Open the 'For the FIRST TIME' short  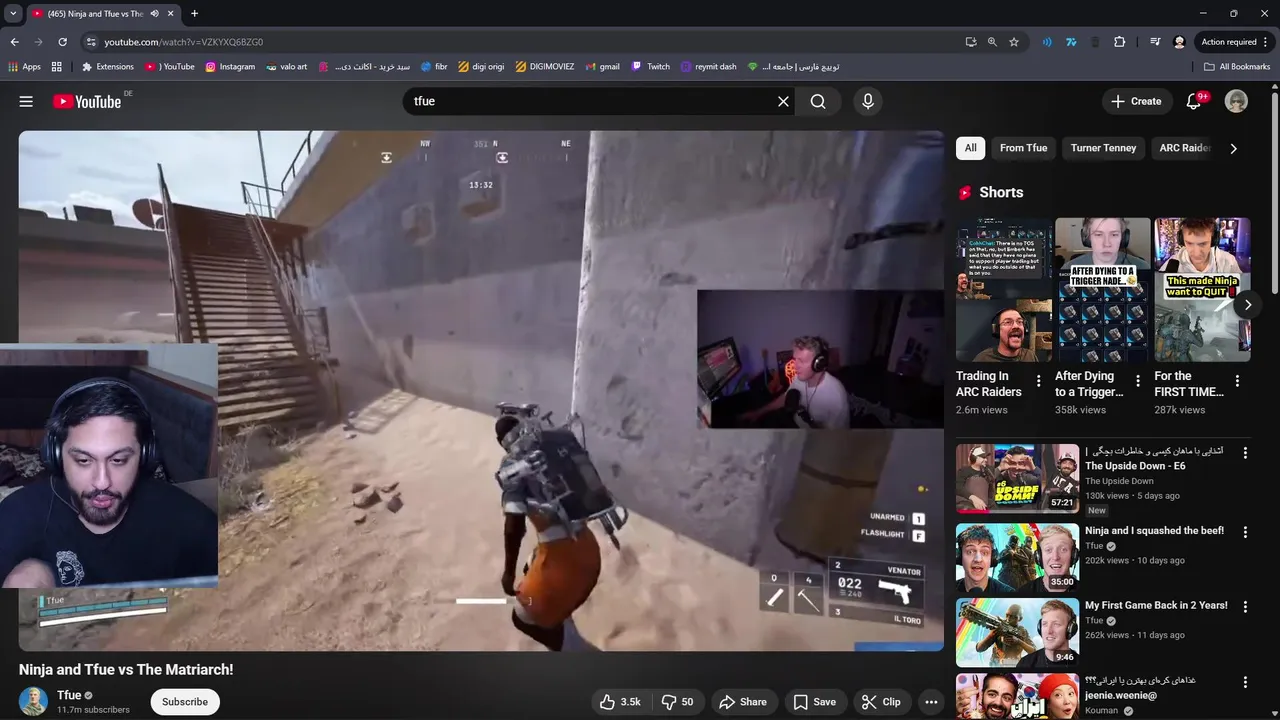coord(1202,290)
